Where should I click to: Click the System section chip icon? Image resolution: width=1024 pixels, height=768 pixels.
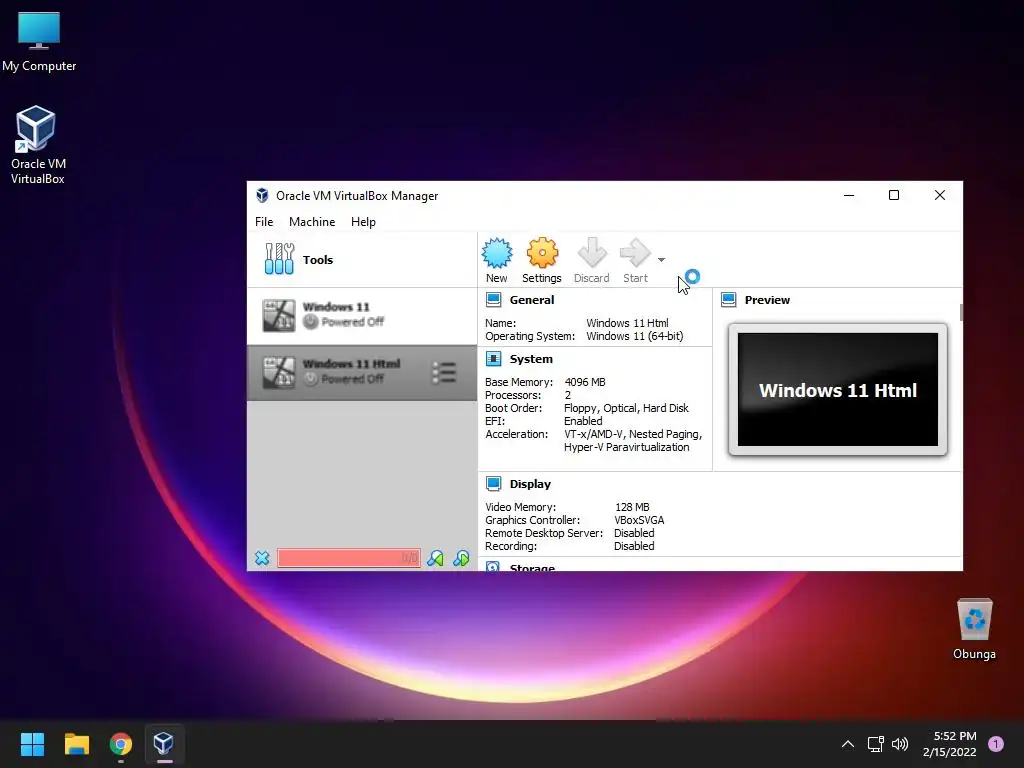coord(494,359)
